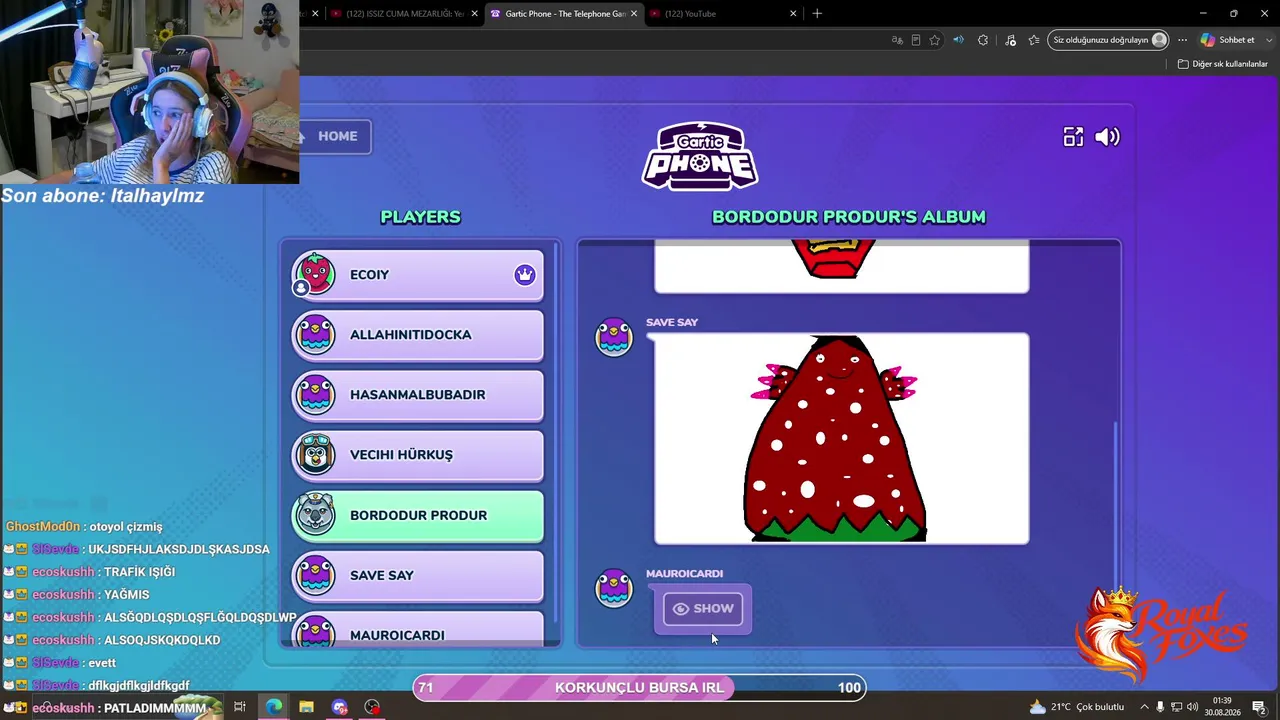
Task: Open Diğer sık kullanılanlar folder
Action: pyautogui.click(x=1222, y=64)
